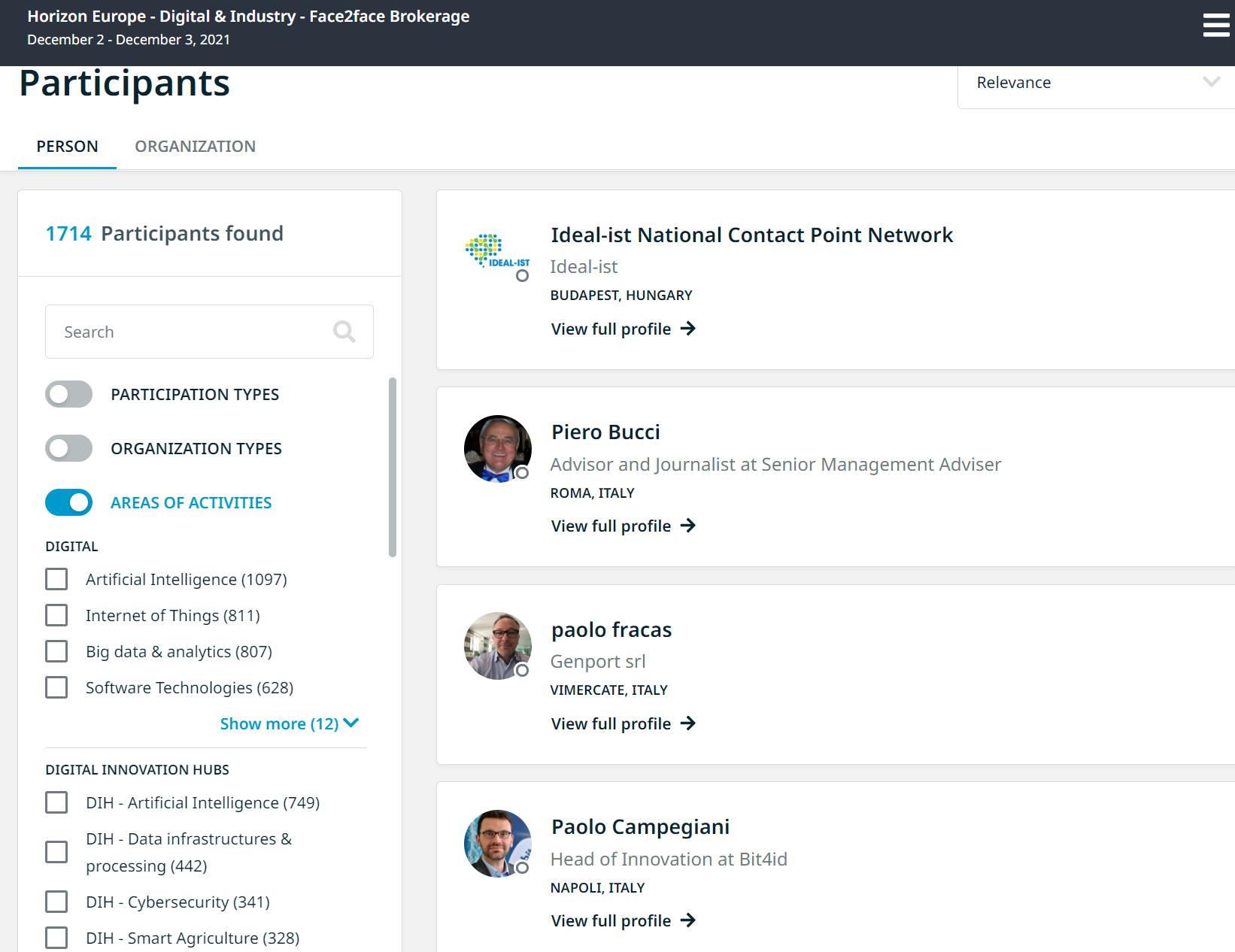
Task: Click paolo fracas's profile photo
Action: point(498,646)
